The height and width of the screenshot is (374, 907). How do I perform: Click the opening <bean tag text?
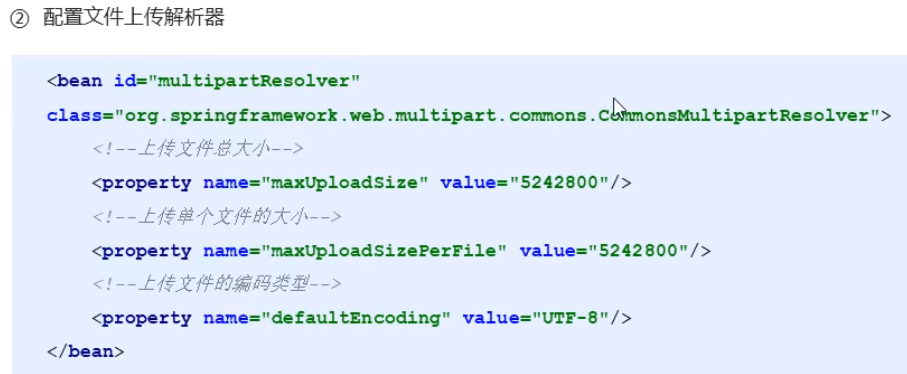click(x=75, y=80)
